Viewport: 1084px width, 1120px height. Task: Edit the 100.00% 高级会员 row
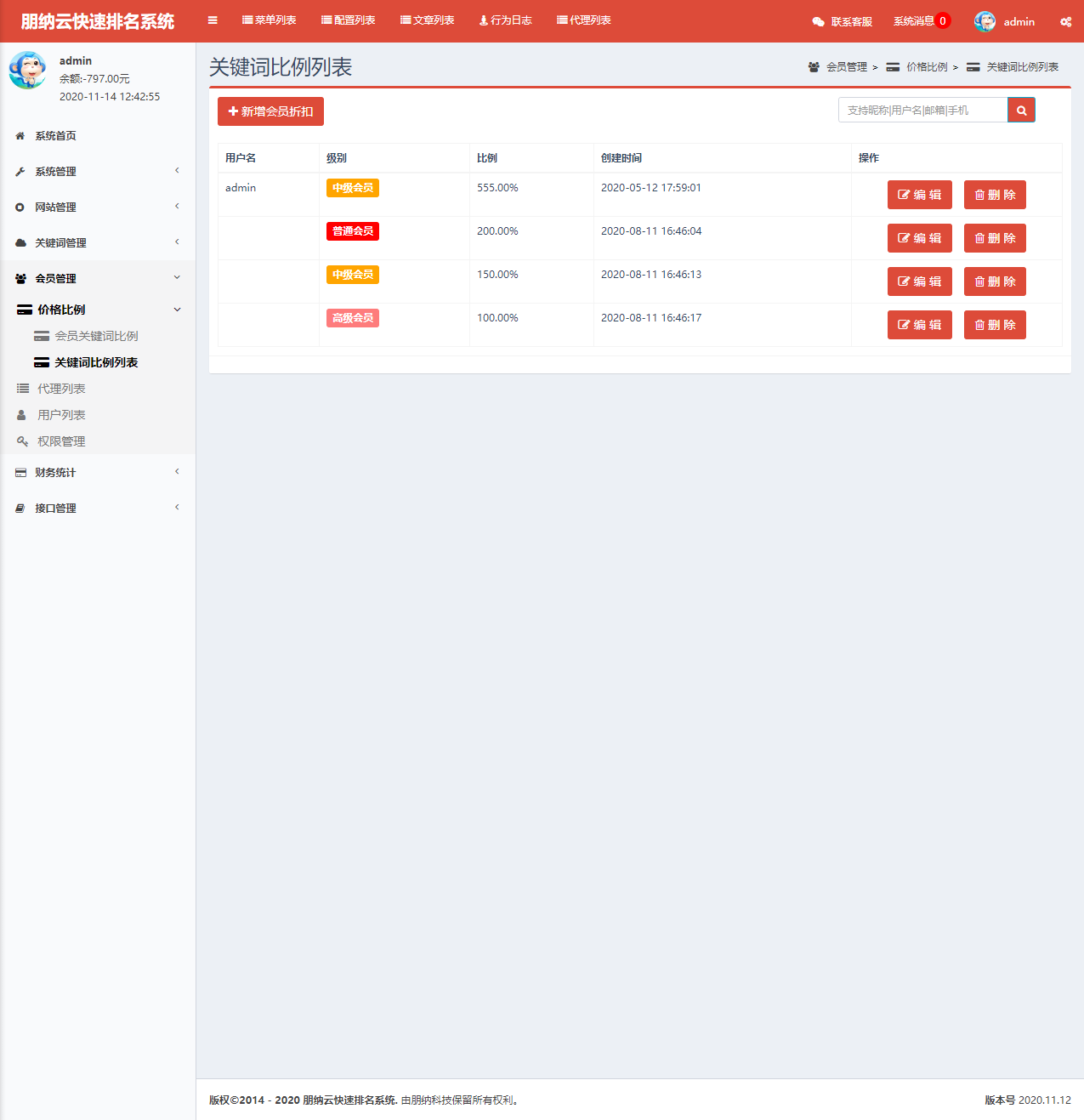[x=920, y=325]
